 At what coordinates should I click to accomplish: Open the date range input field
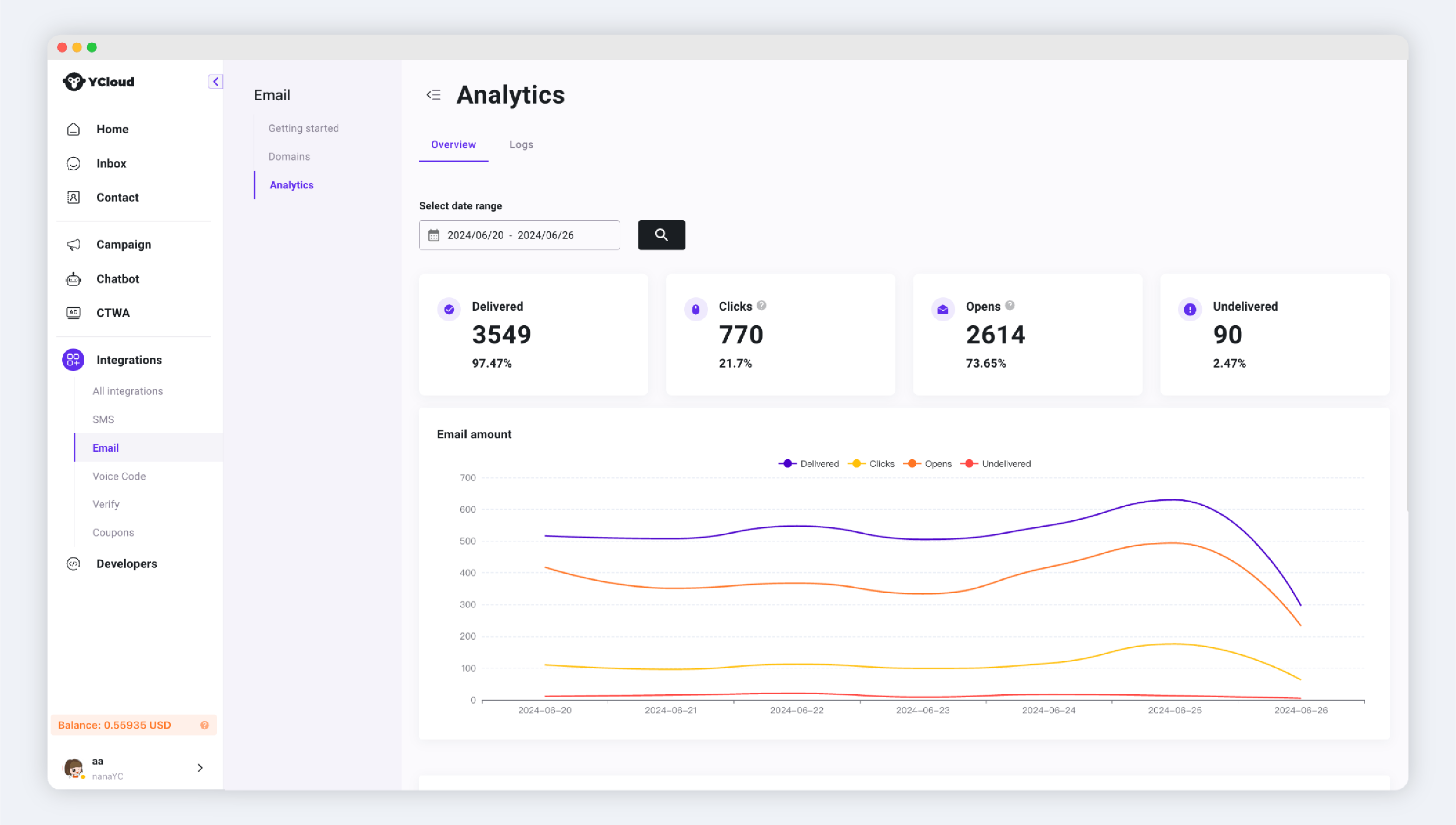tap(519, 235)
